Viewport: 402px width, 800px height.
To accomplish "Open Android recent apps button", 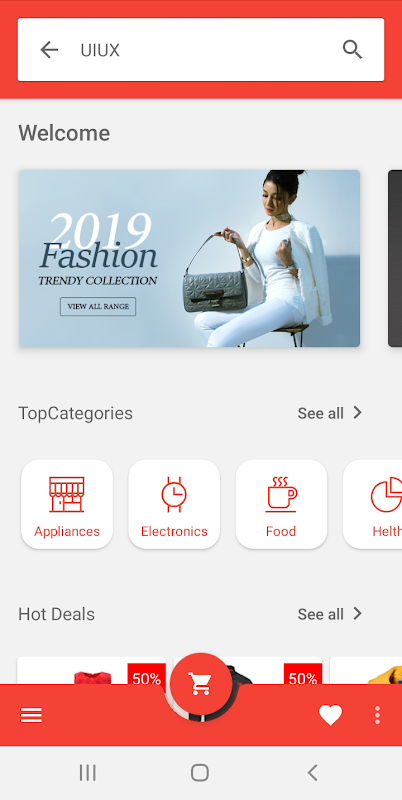I will pos(87,773).
